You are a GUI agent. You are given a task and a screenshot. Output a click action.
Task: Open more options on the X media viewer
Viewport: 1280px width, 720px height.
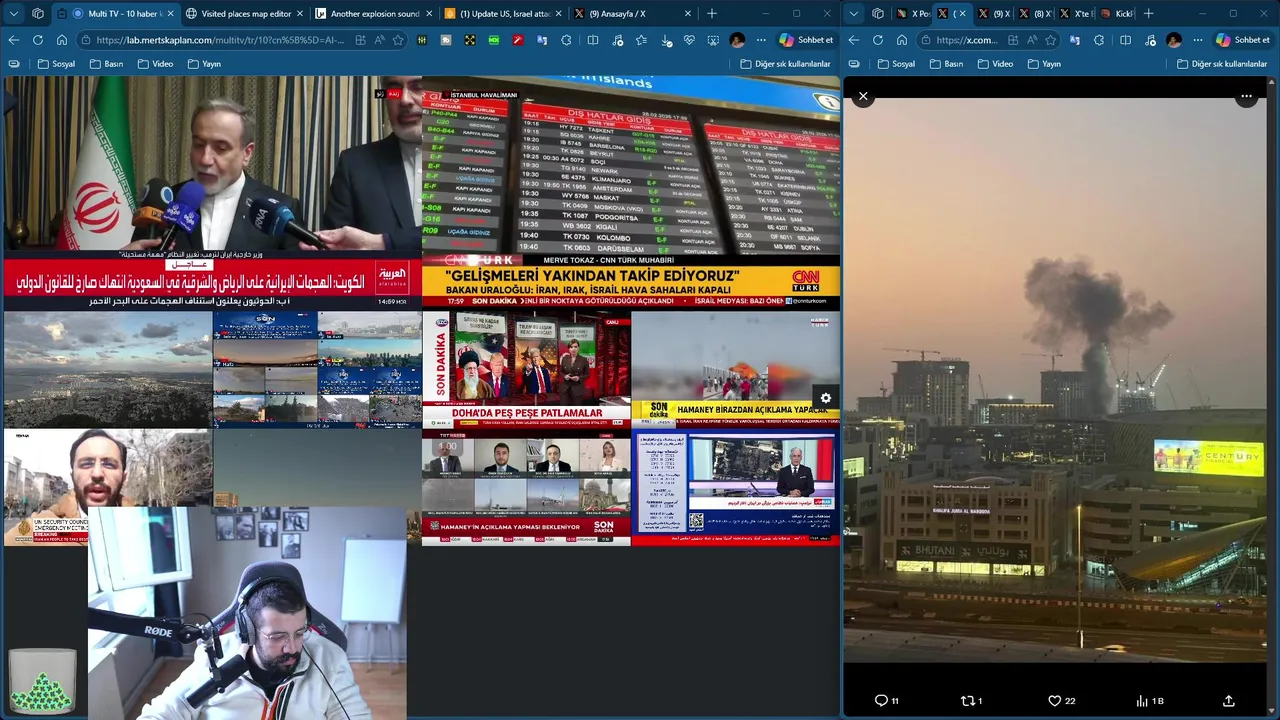1246,97
